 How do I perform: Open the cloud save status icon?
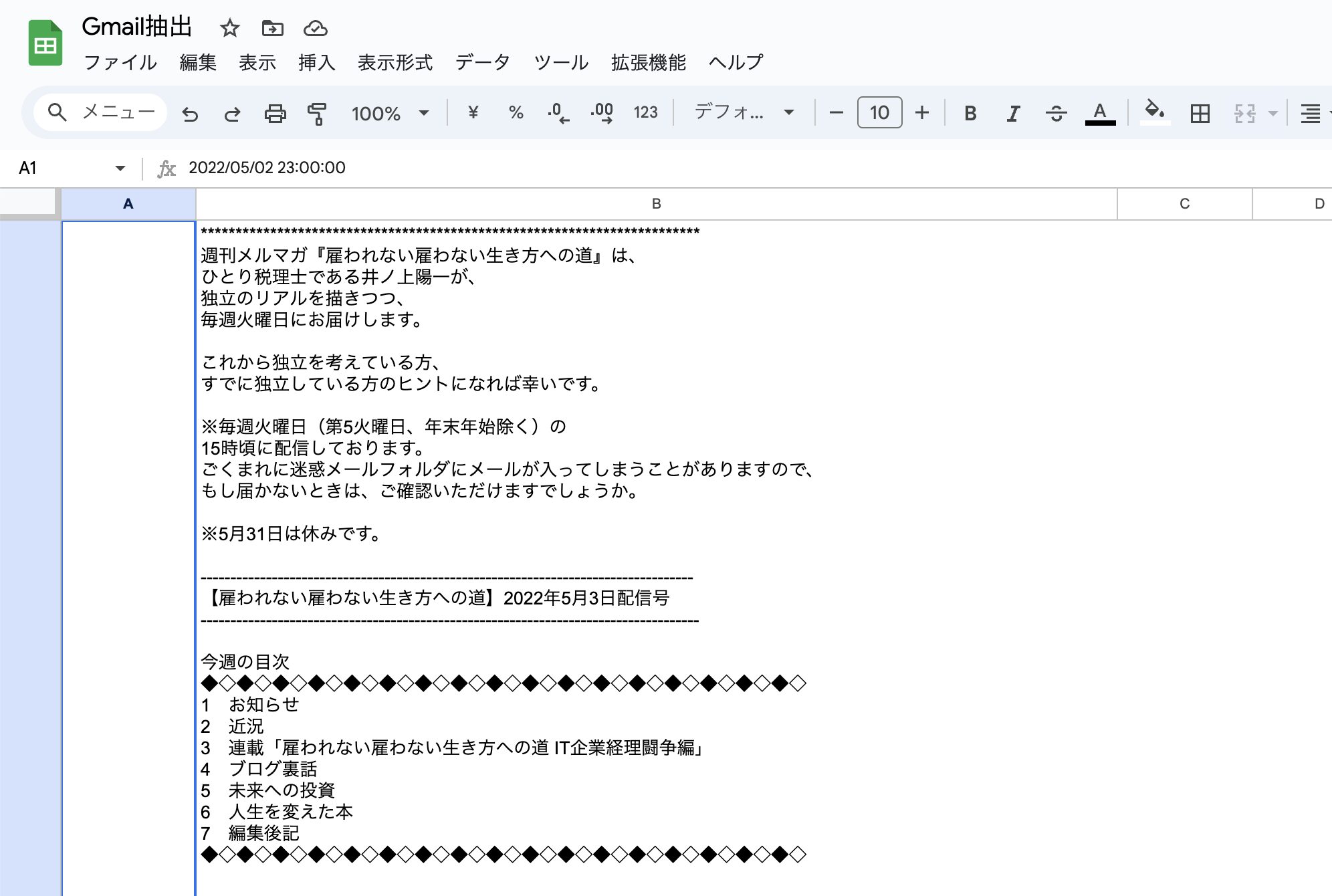point(315,28)
